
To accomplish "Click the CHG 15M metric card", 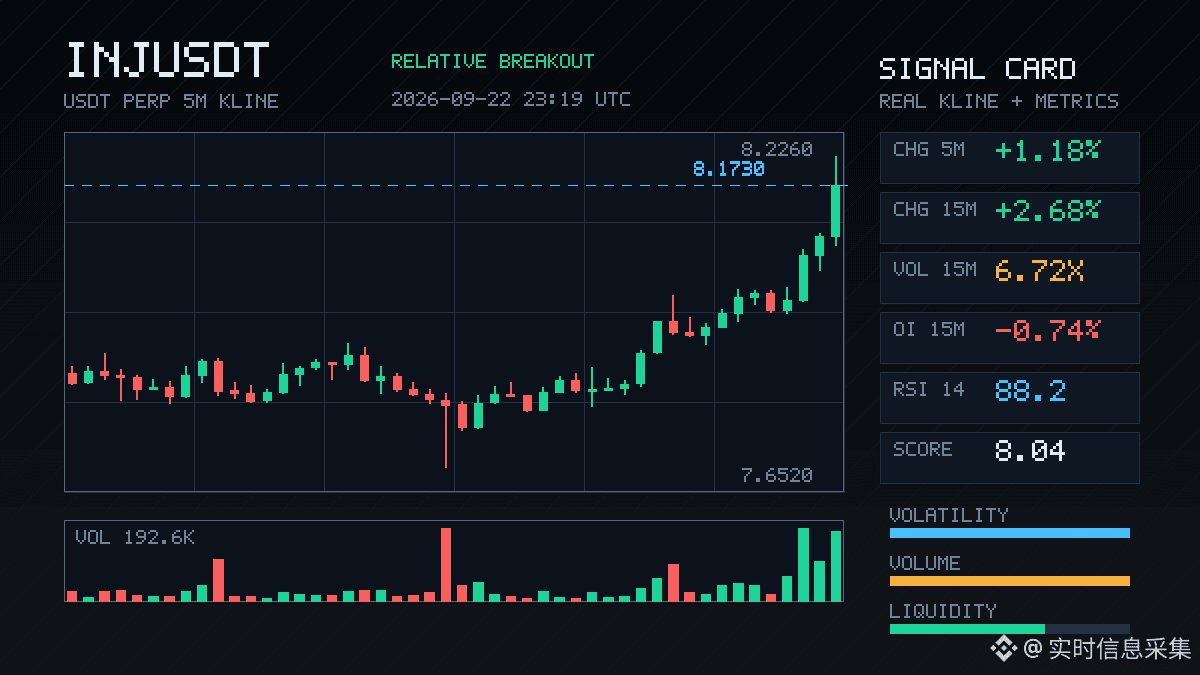I will coord(1009,217).
